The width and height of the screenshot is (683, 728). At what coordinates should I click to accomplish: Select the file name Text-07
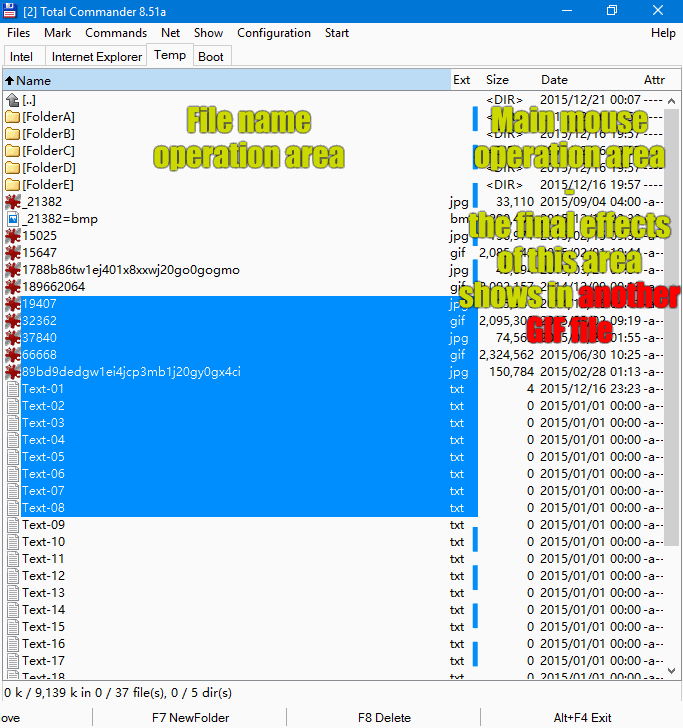[x=44, y=491]
